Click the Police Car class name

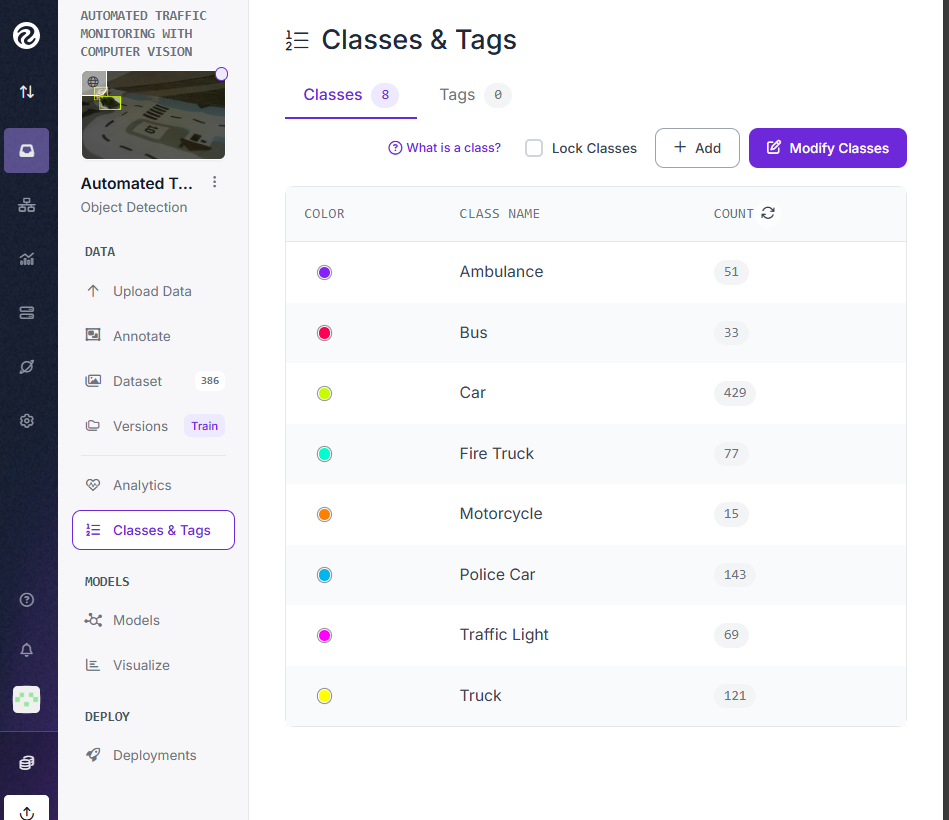[497, 575]
